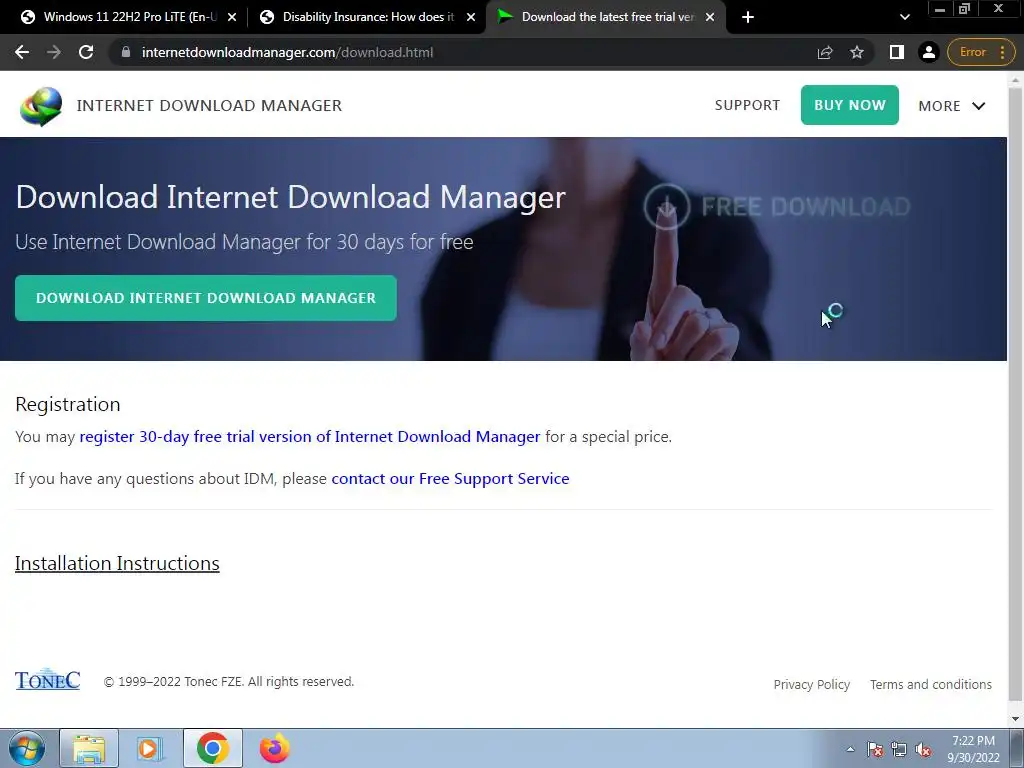Image resolution: width=1024 pixels, height=768 pixels.
Task: Close the Download latest free trial tab
Action: pyautogui.click(x=710, y=17)
